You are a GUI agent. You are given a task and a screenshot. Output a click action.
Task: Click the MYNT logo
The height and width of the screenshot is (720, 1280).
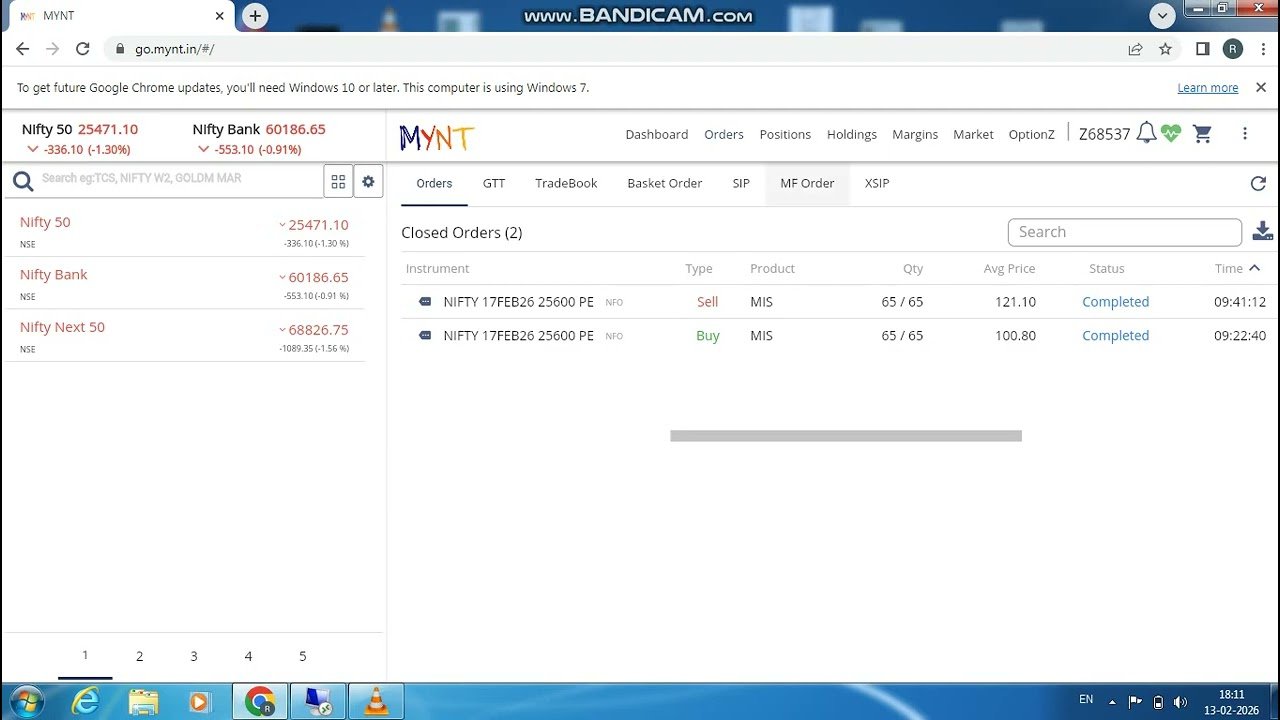(435, 135)
